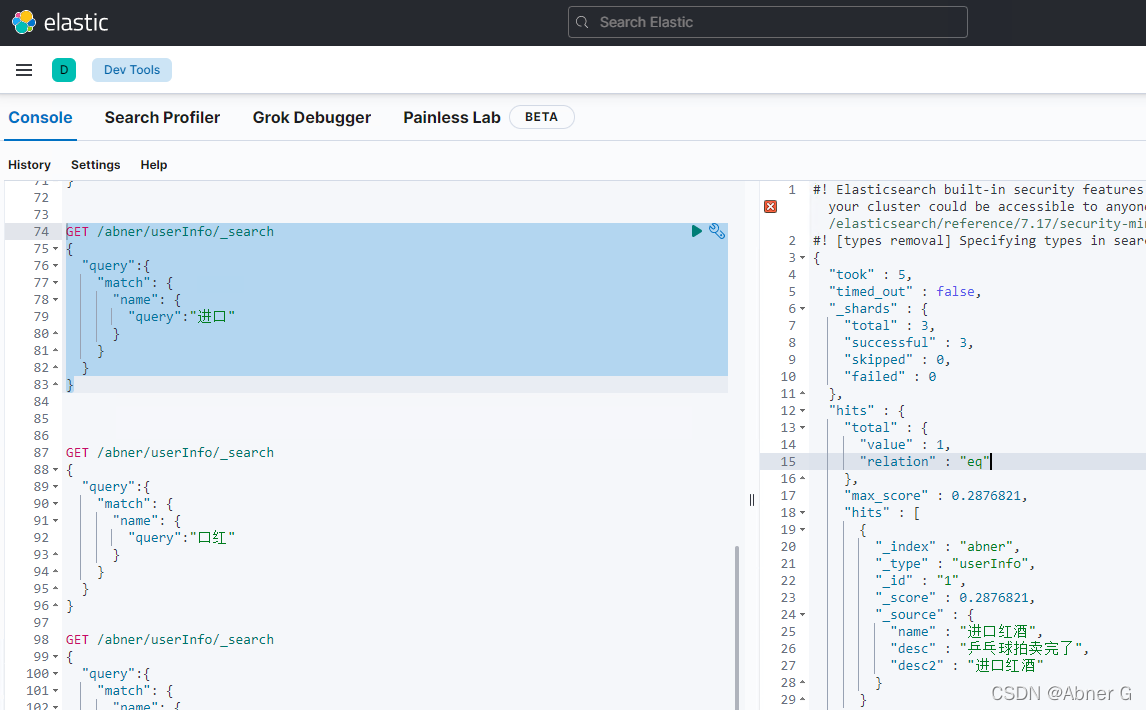Click the editor vertical scrollbar
Screen dimensions: 1146x710
click(737, 627)
